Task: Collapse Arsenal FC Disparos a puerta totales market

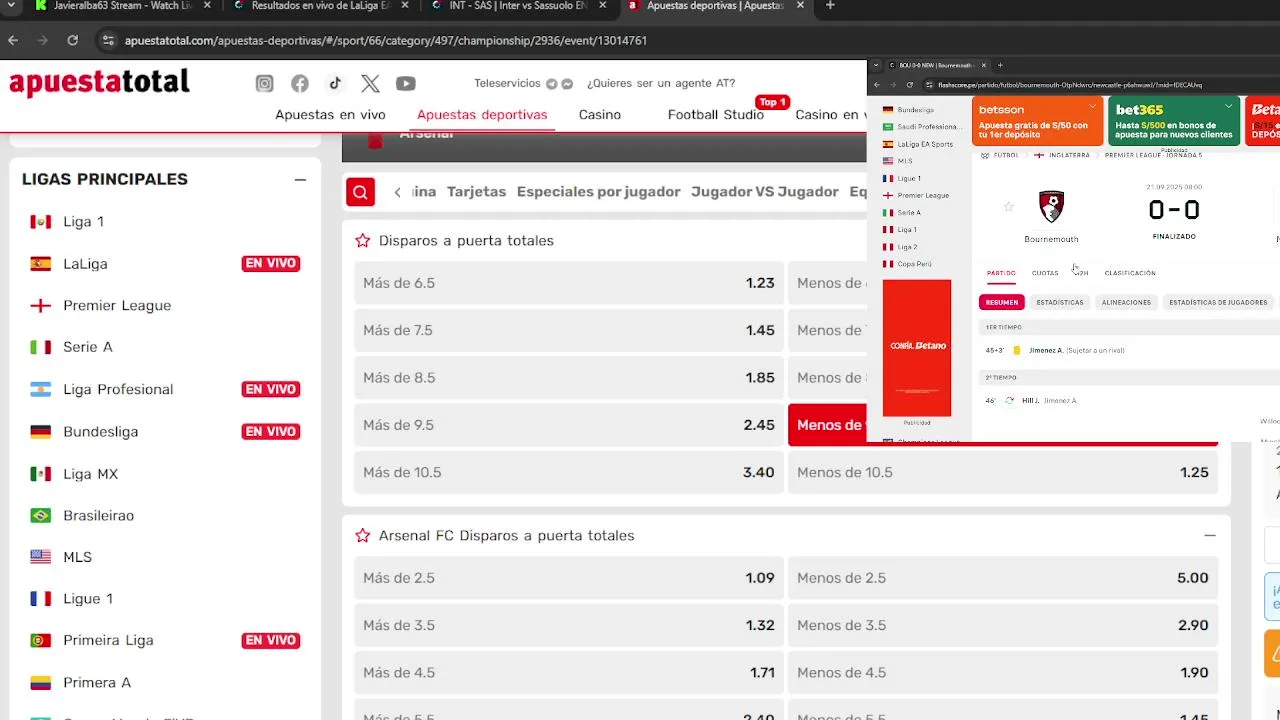Action: (1210, 535)
